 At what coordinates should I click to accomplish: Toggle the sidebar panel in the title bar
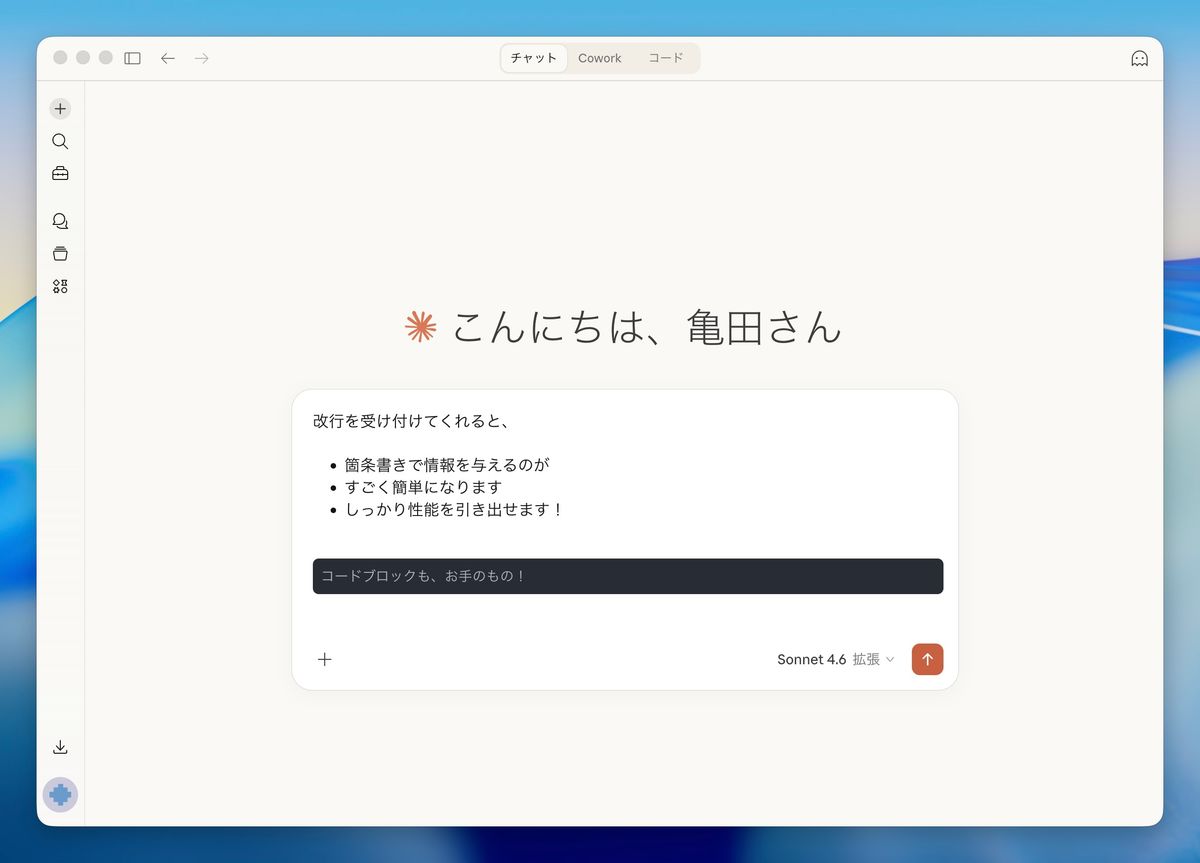[x=132, y=58]
